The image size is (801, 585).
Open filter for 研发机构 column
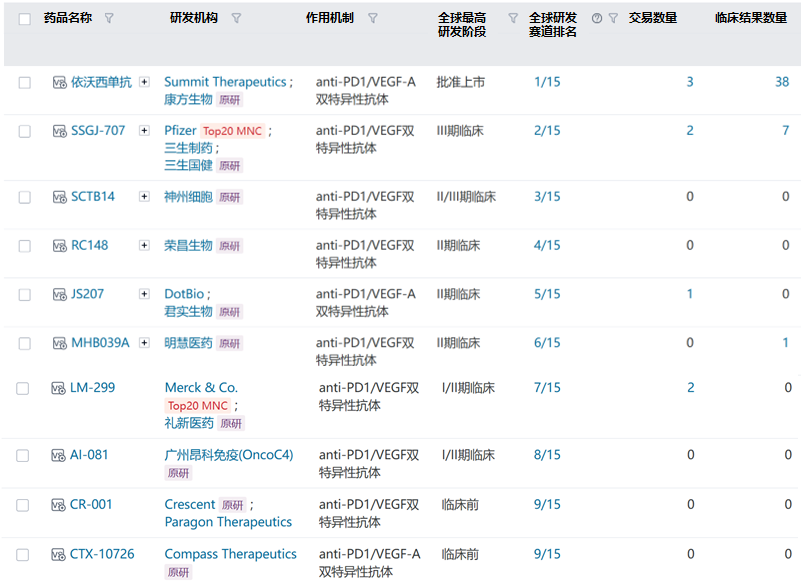point(236,18)
